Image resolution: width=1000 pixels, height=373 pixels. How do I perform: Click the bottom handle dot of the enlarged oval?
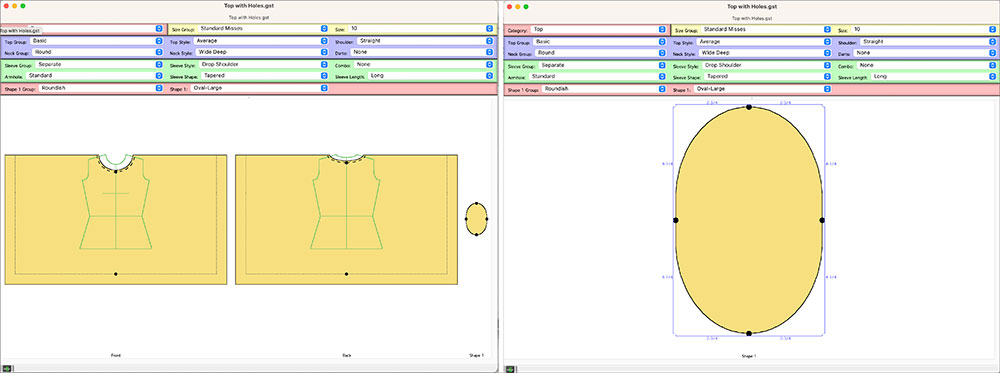pyautogui.click(x=749, y=333)
